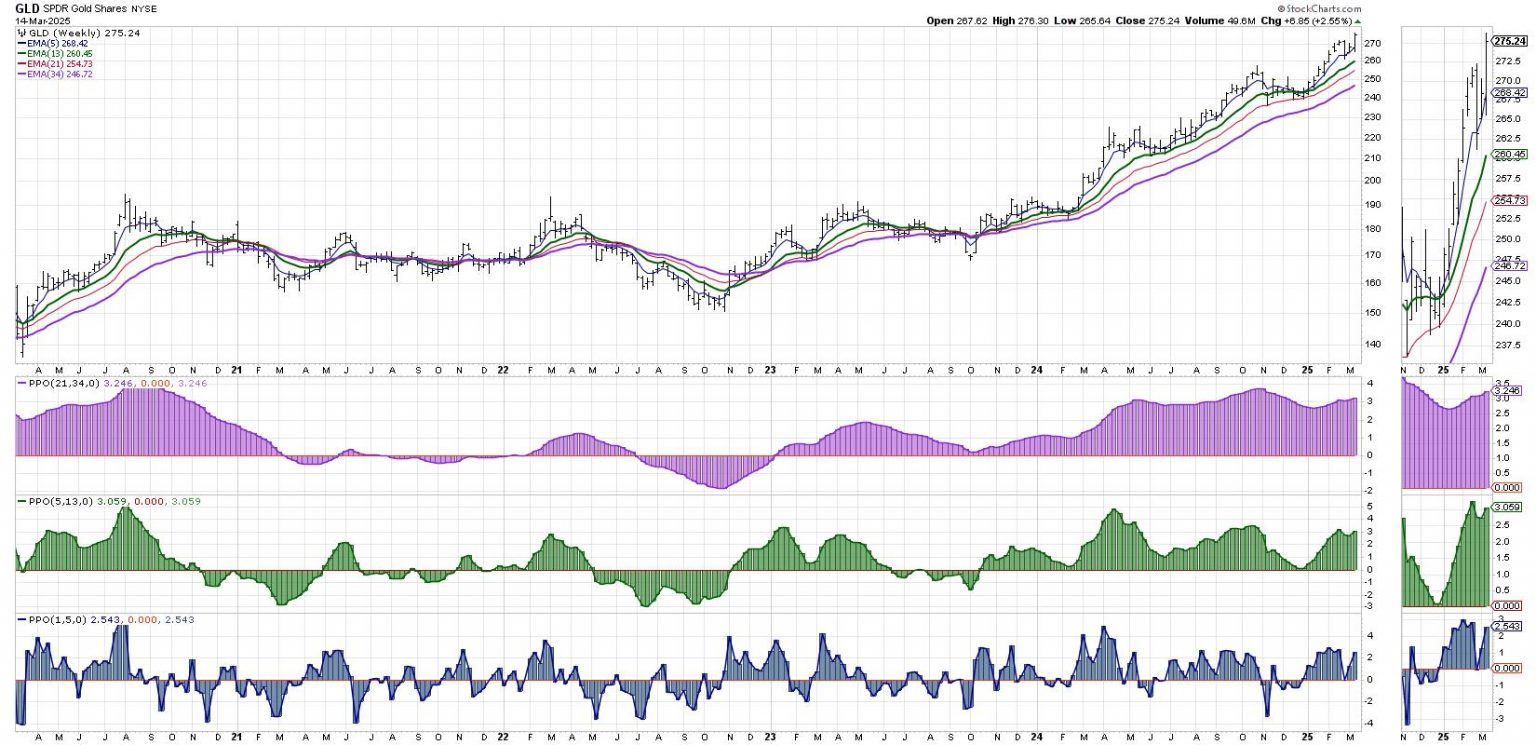Click the 14-Mar-2025 date text
1536x745 pixels.
41,21
